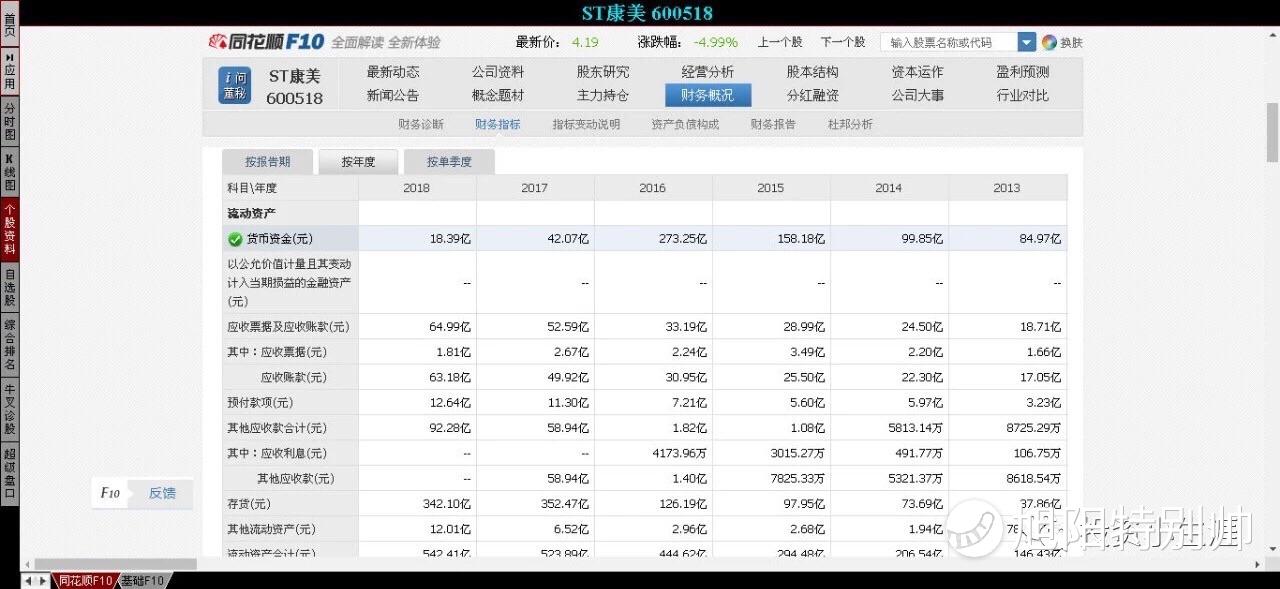Click the stock name or code input
The width and height of the screenshot is (1280, 589).
(x=949, y=42)
